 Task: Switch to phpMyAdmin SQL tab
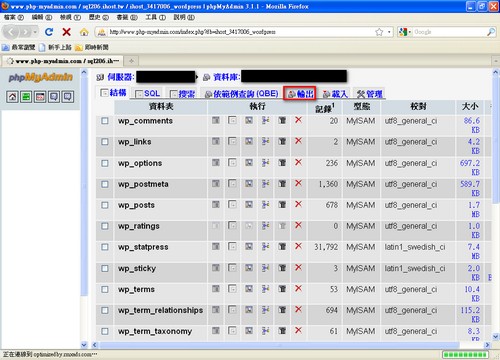148,94
